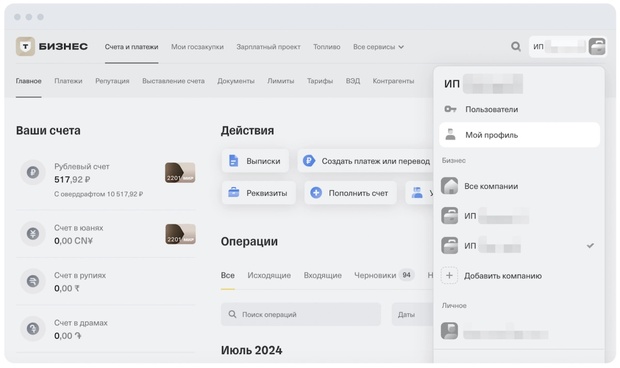Click the 94 badge on Черновики
This screenshot has width=620, height=368.
[x=406, y=275]
